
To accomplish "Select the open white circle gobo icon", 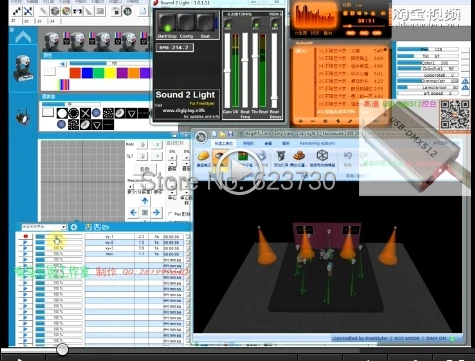I will click(x=62, y=113).
